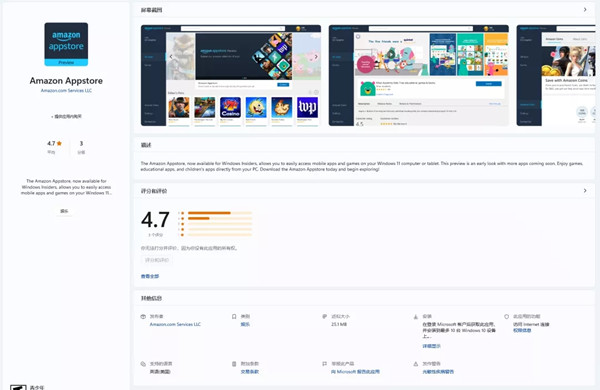Open the publisher Amazon.com Services LLC link in additional info

[175, 324]
